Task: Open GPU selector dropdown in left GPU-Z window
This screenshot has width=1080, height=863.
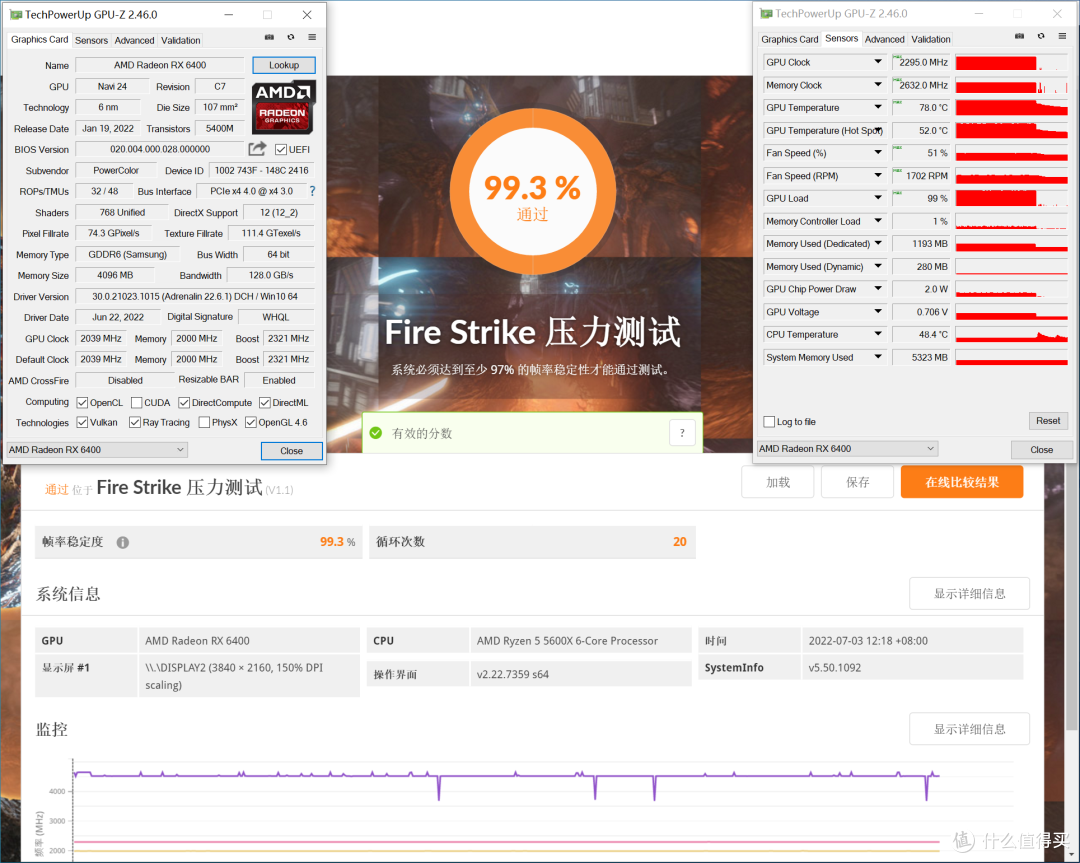Action: (x=97, y=450)
